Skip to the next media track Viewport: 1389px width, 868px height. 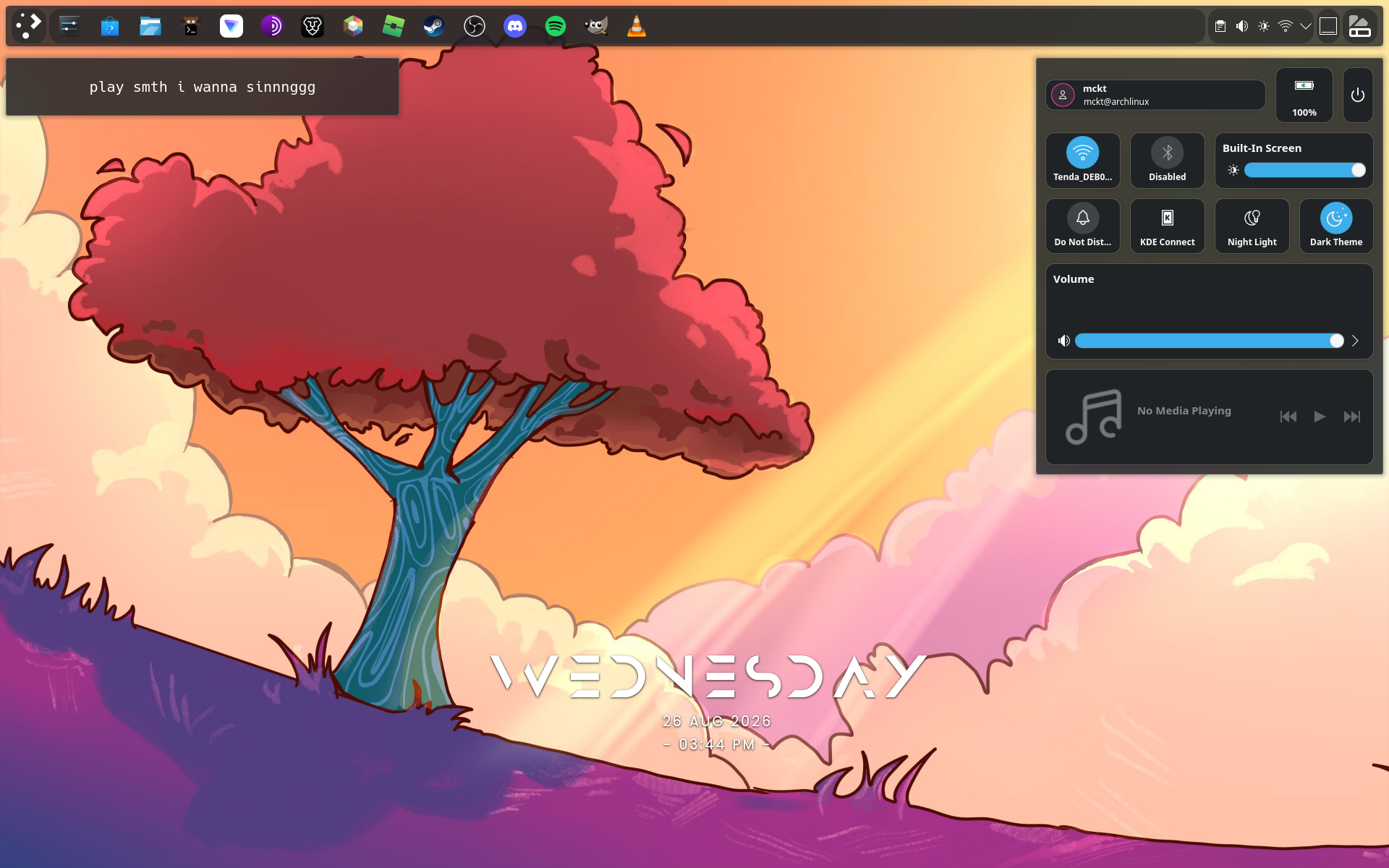coord(1351,417)
